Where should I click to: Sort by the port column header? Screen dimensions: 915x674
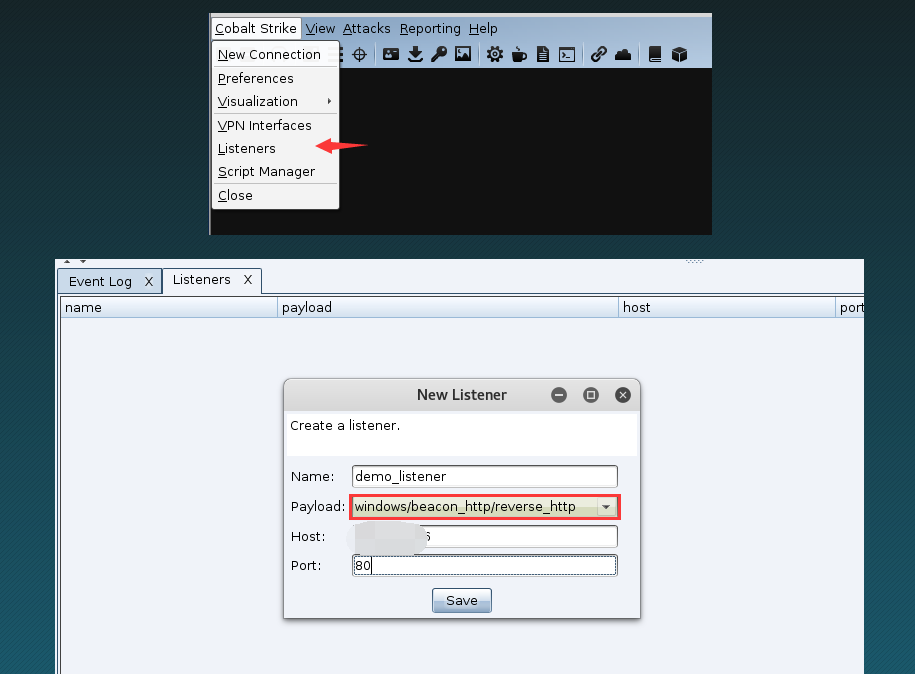(x=850, y=308)
